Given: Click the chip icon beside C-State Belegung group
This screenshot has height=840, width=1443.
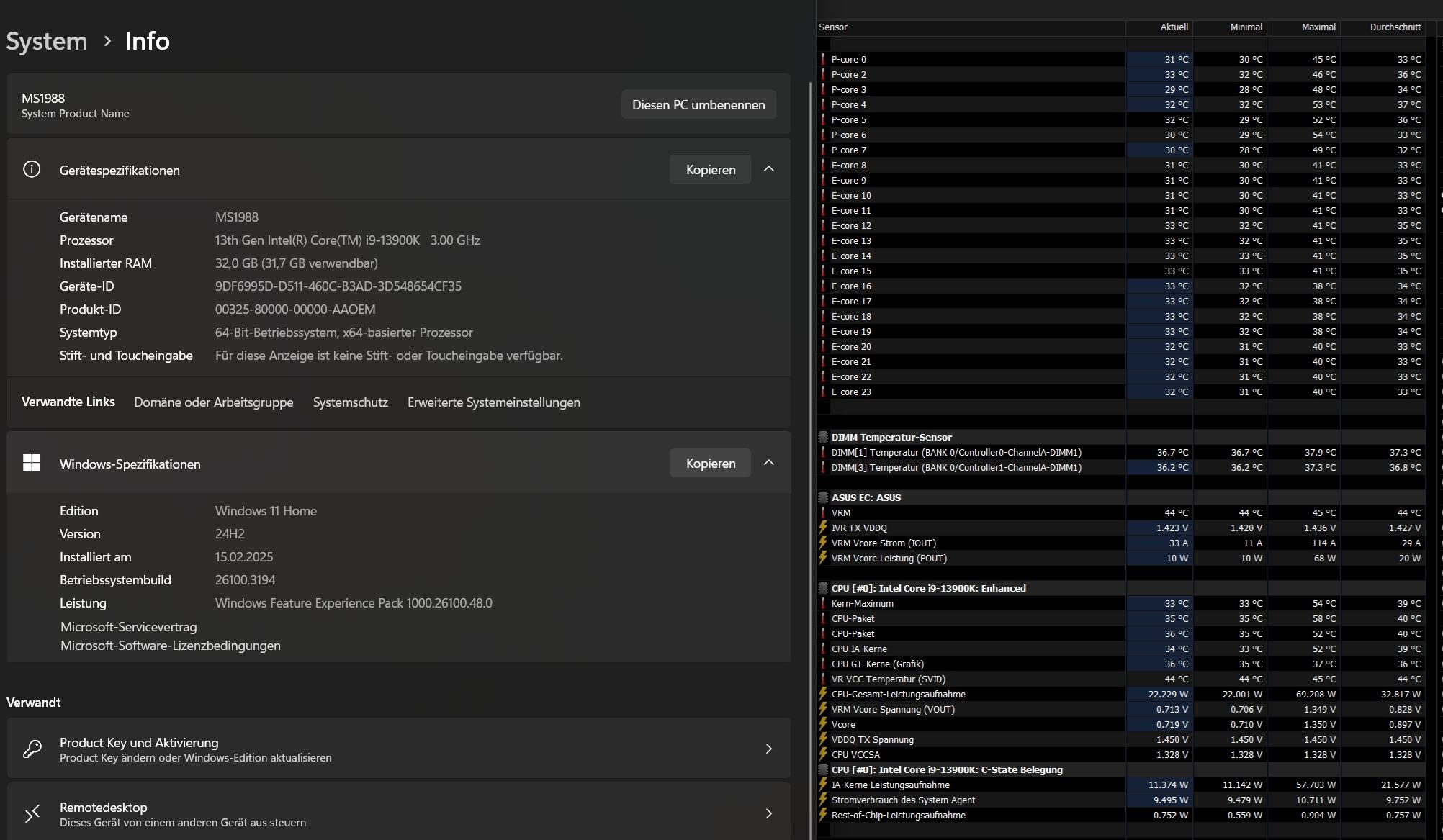Looking at the screenshot, I should tap(823, 769).
